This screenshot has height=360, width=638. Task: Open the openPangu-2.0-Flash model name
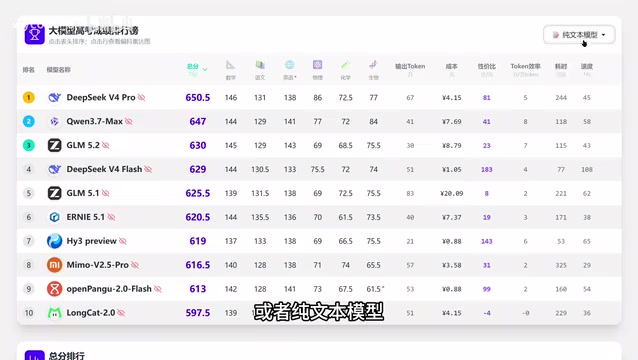click(109, 289)
